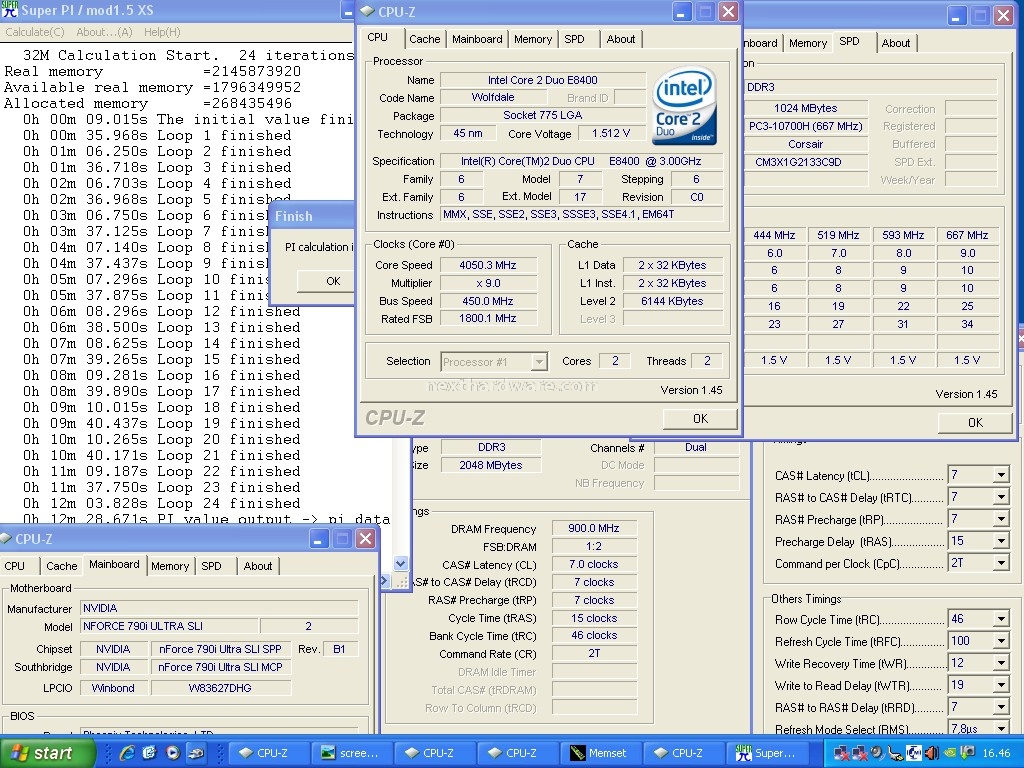Click motherboard model NFORCE 790i ULTRA SLI
Screen dimensions: 1024x768
pos(168,626)
